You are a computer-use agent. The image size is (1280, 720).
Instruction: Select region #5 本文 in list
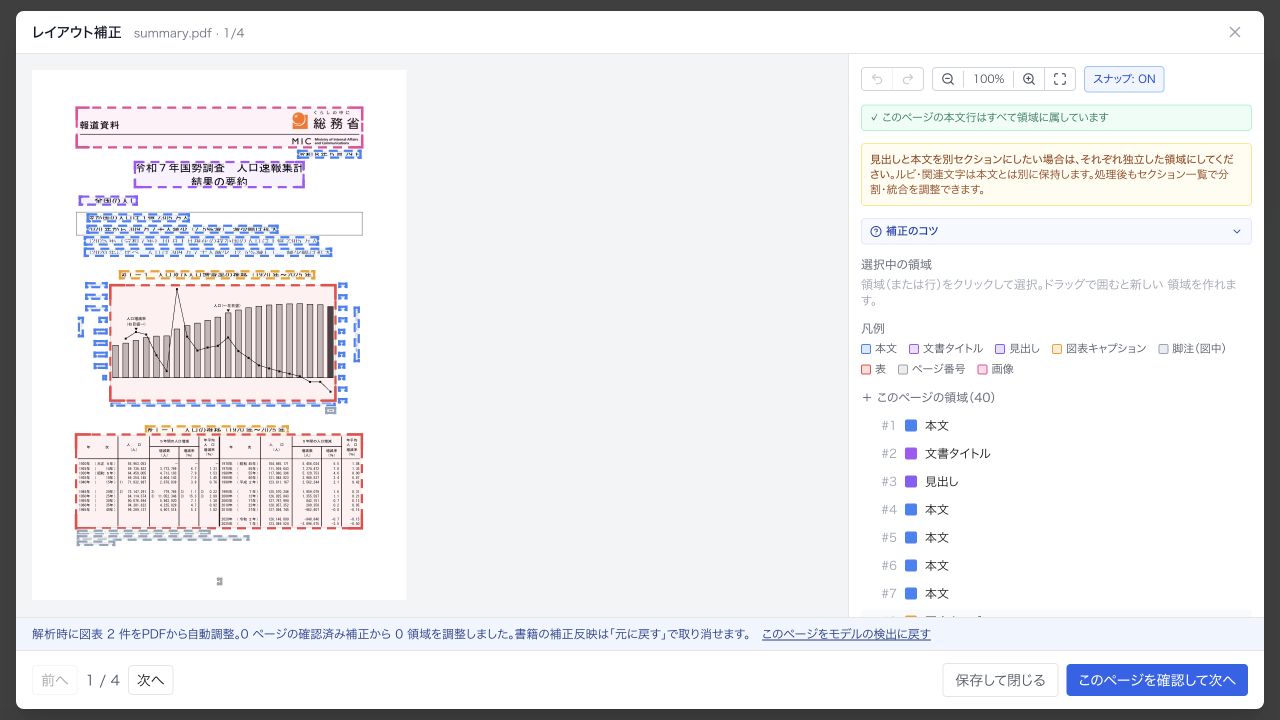point(1056,537)
